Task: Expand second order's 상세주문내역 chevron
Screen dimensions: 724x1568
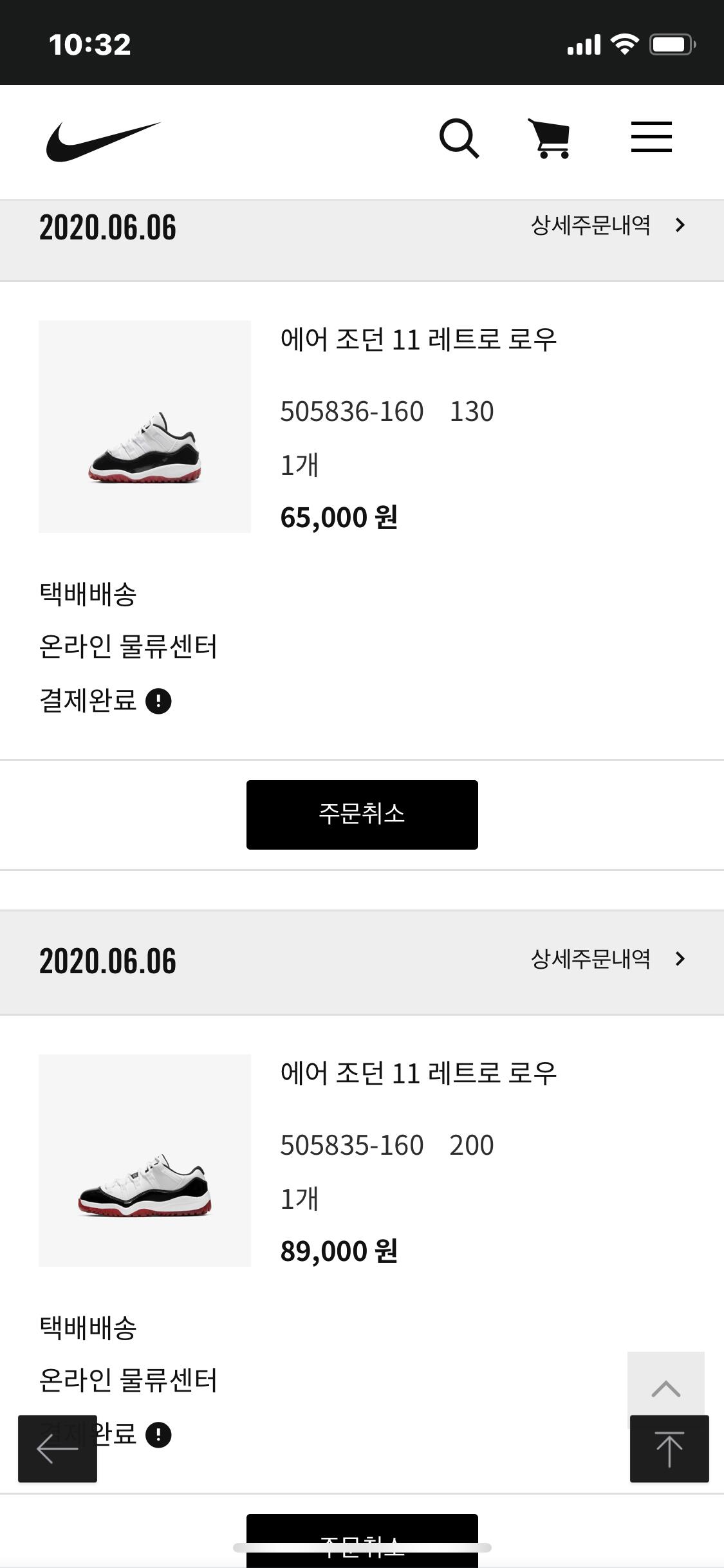Action: coord(680,959)
